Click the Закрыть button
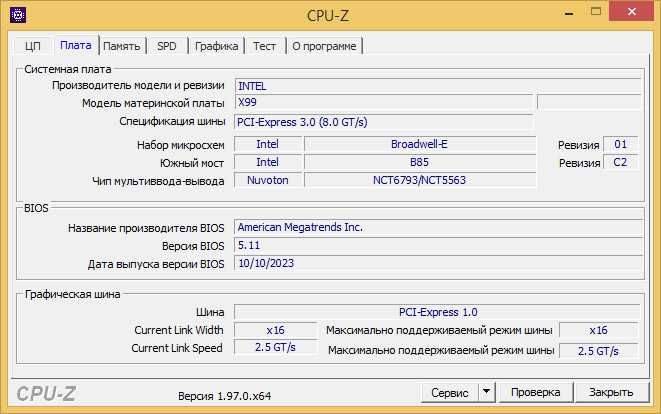 [x=611, y=392]
